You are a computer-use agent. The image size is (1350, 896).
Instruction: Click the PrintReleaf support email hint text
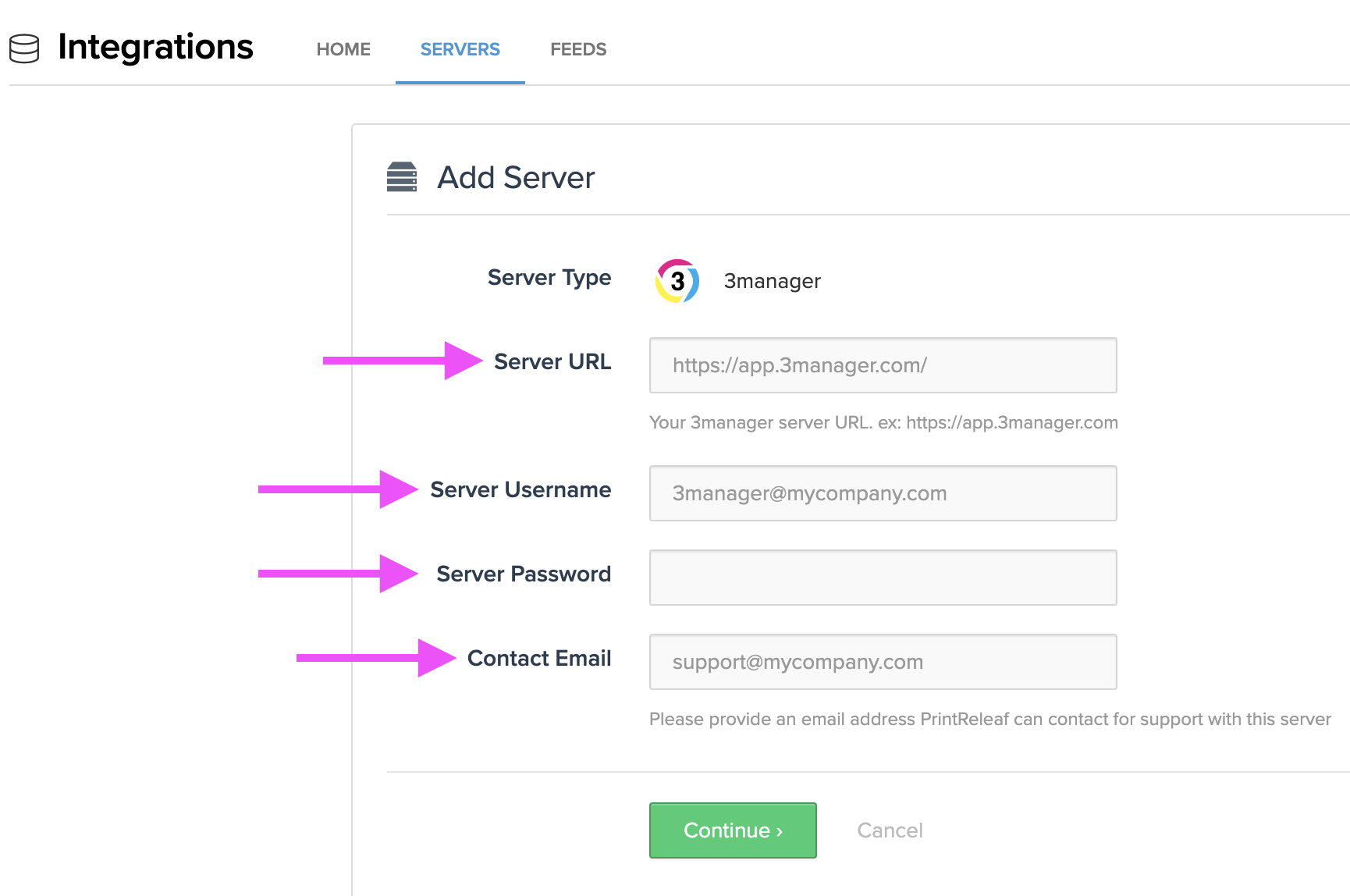tap(989, 719)
